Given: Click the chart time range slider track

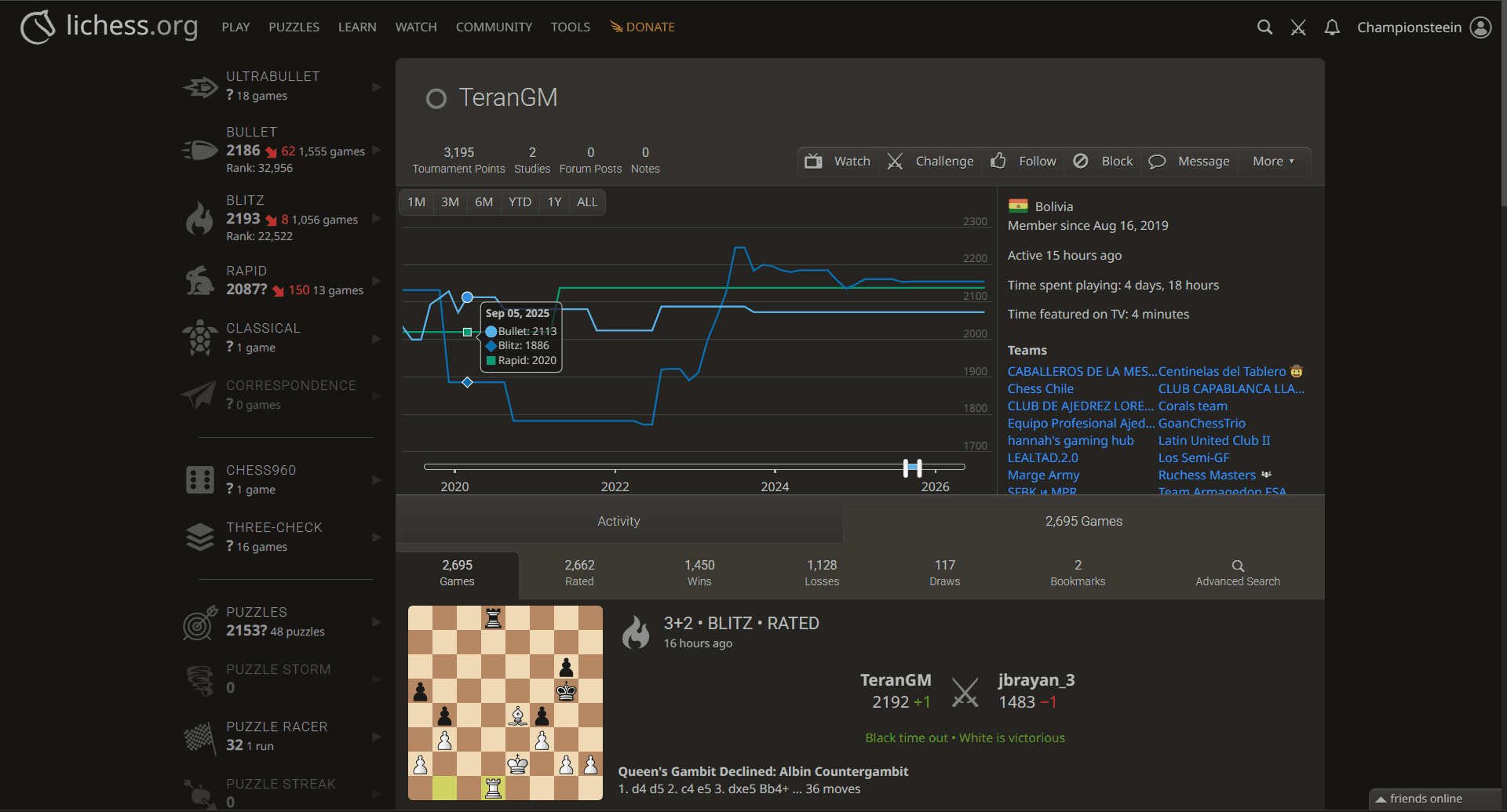Looking at the screenshot, I should (694, 467).
